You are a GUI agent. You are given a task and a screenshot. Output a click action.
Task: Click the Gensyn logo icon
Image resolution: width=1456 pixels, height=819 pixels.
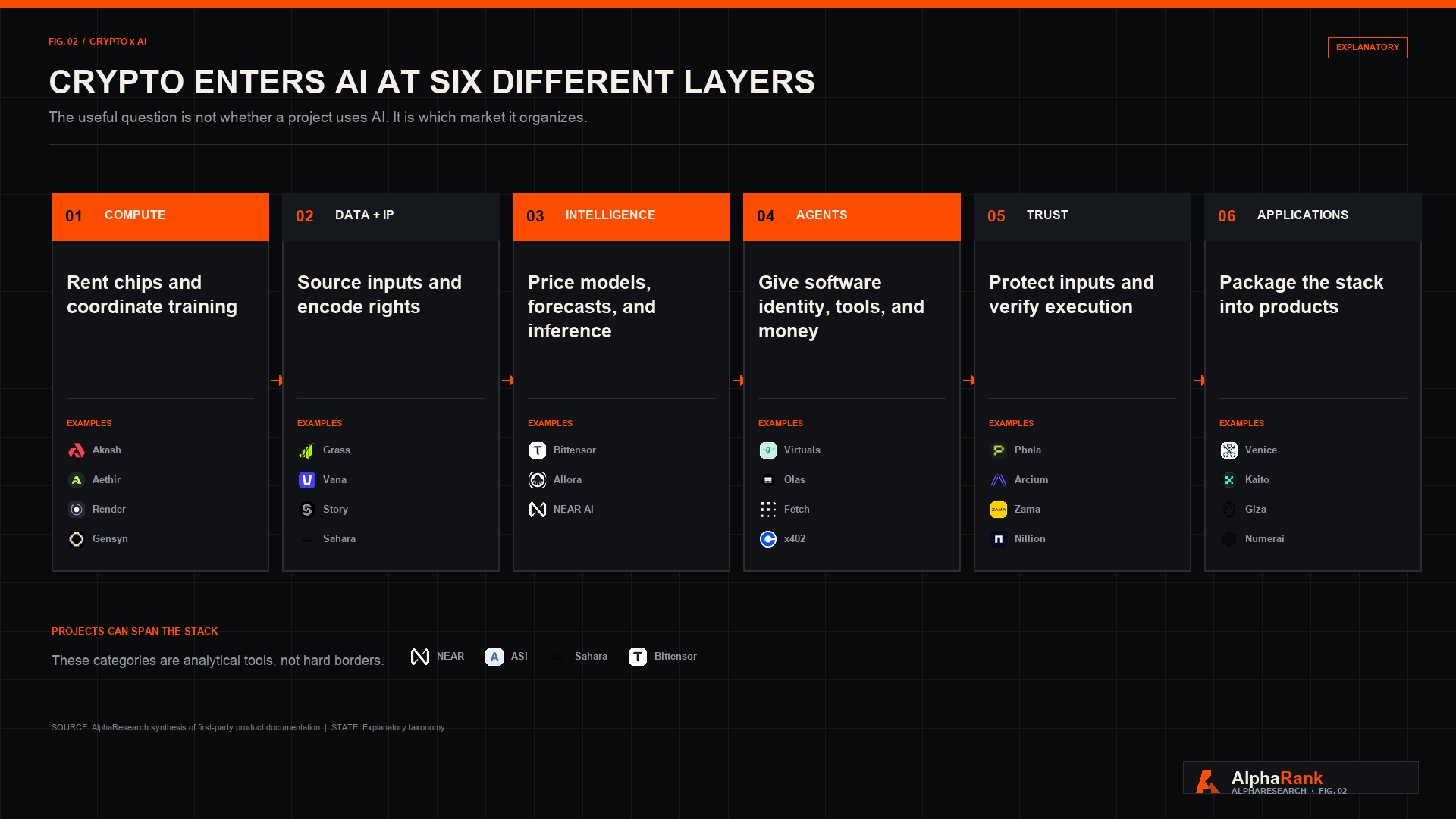point(77,539)
